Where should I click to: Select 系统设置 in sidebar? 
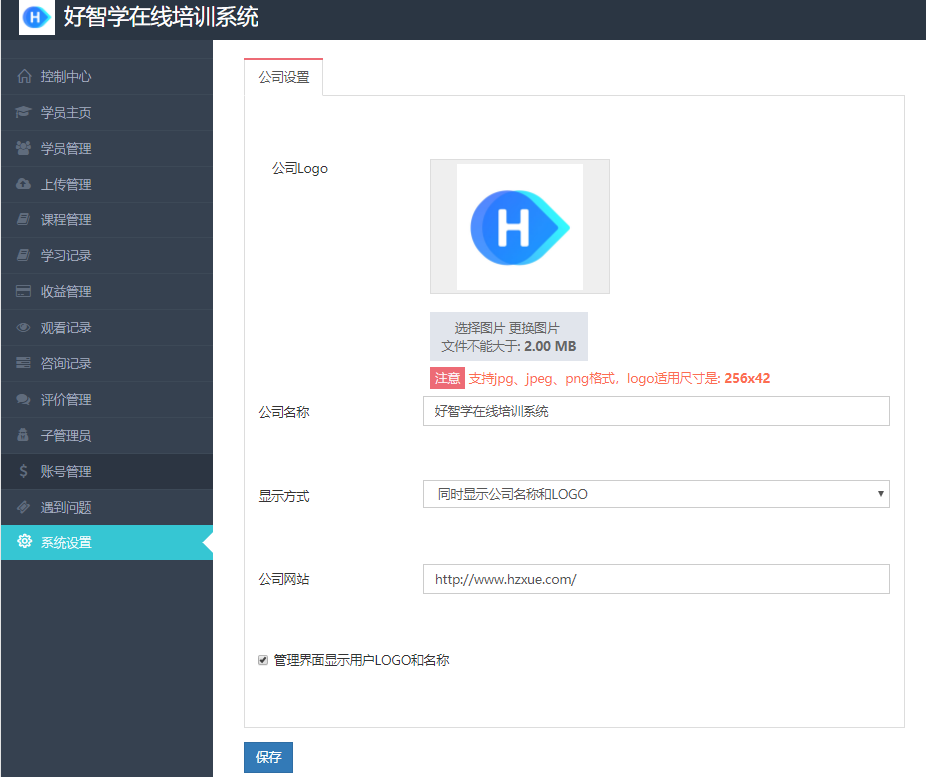107,542
